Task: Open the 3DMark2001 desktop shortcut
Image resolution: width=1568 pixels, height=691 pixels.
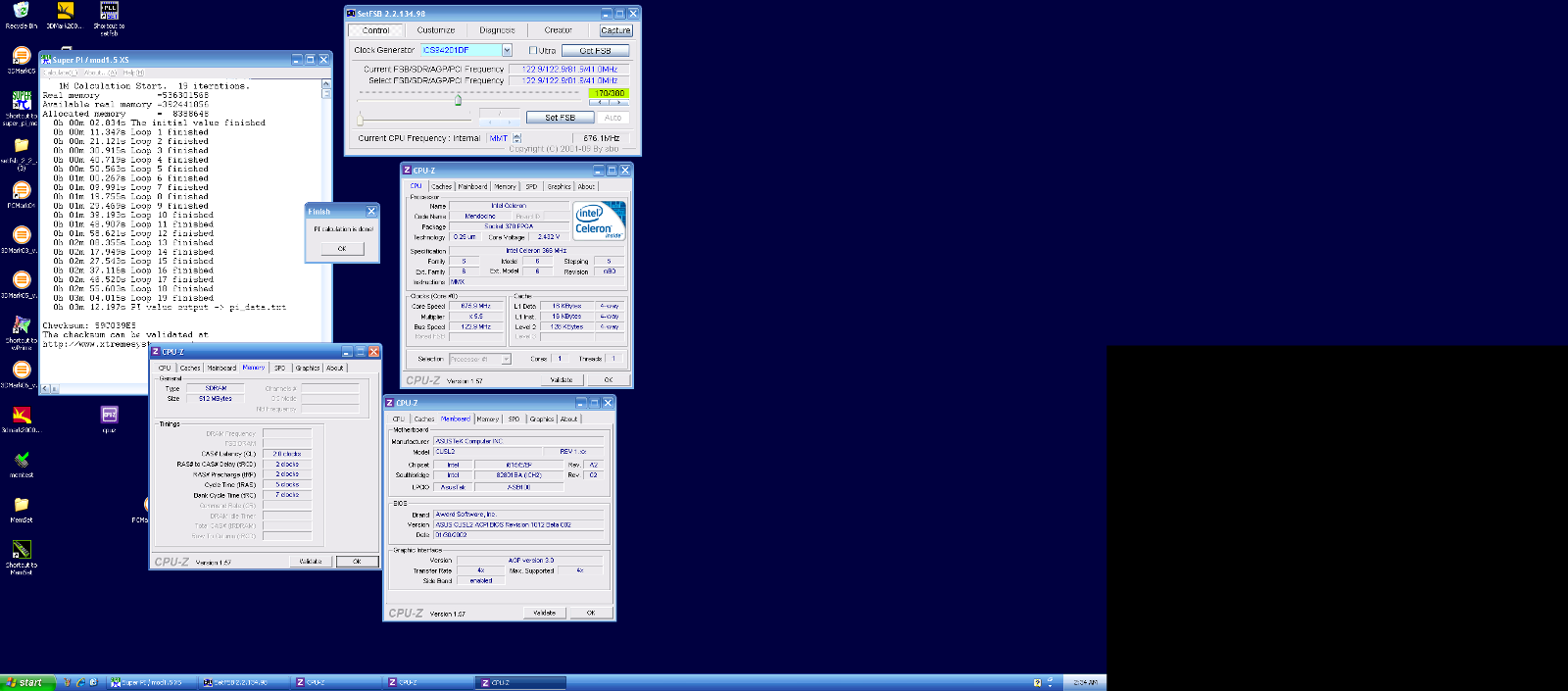Action: click(x=66, y=16)
